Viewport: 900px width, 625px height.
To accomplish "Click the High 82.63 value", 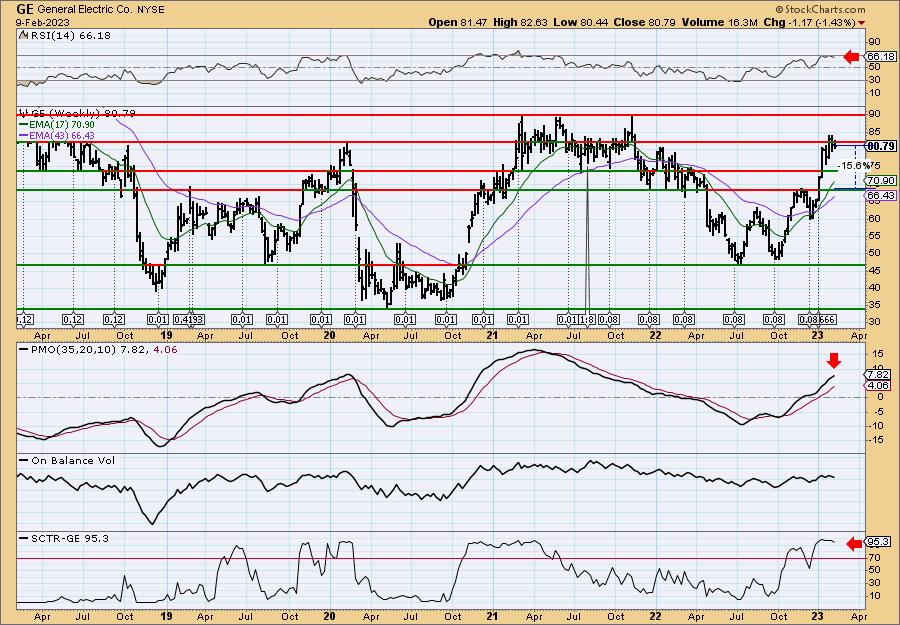I will [x=521, y=22].
